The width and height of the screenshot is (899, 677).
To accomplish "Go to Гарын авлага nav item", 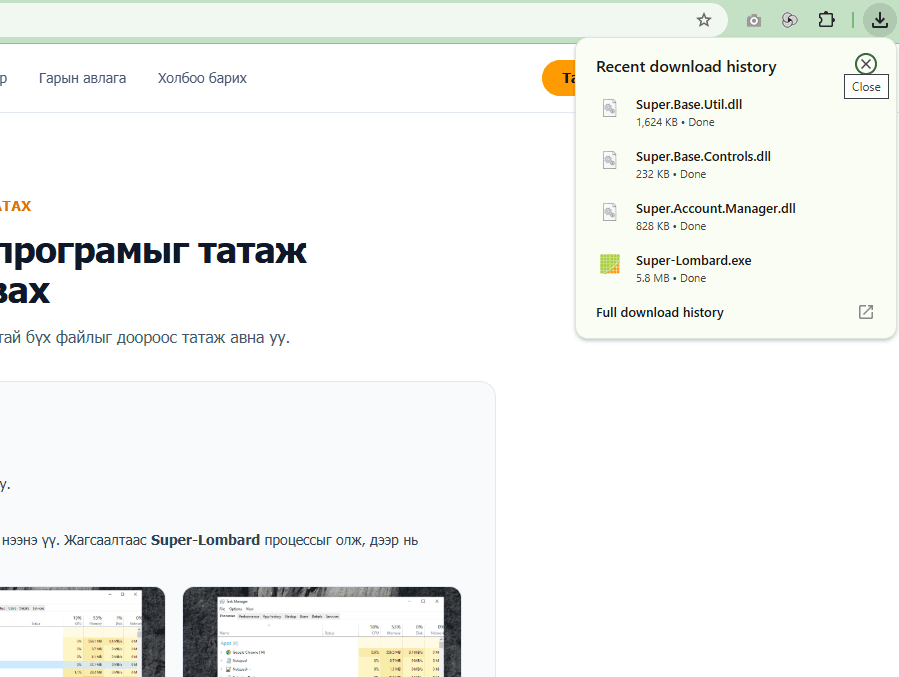I will coord(83,78).
